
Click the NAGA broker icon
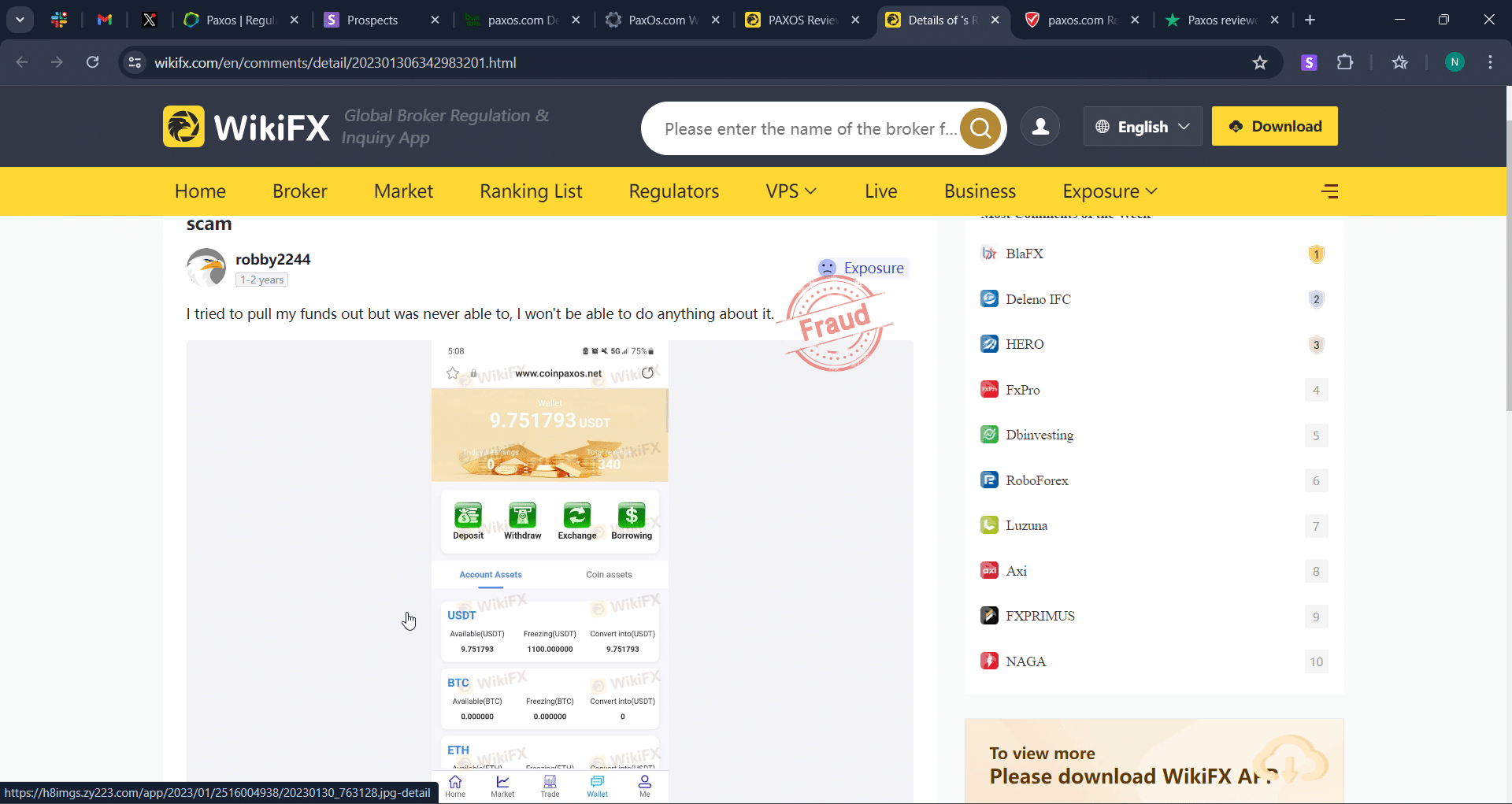(989, 661)
